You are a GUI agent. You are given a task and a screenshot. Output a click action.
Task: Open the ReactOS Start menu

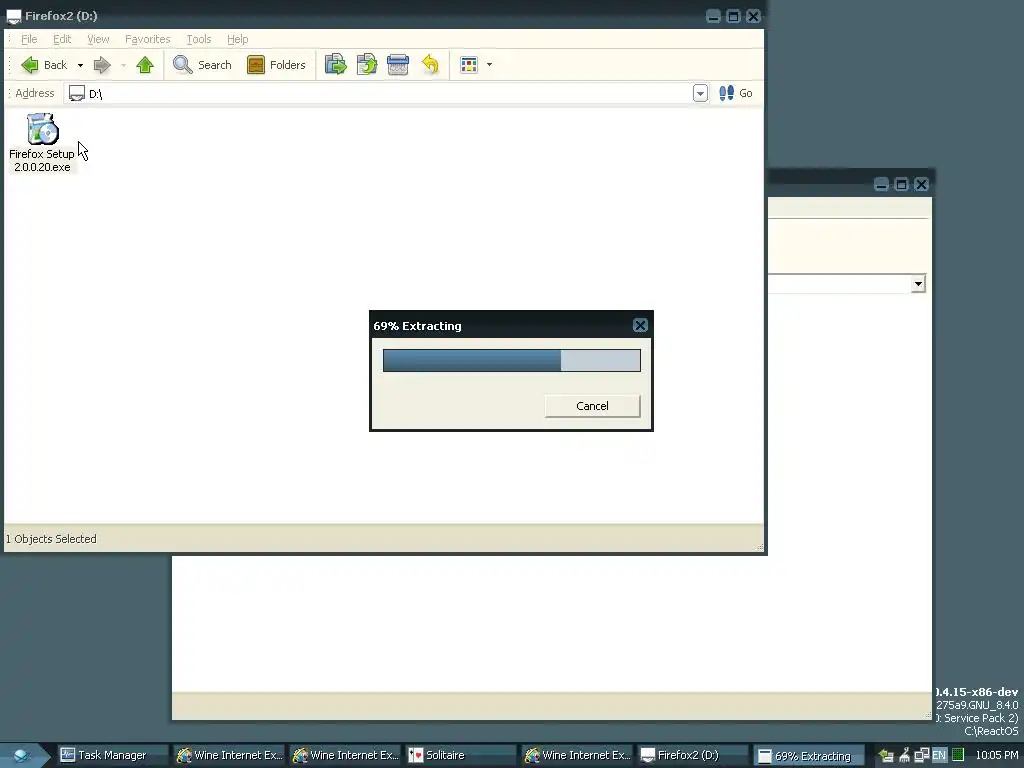pyautogui.click(x=24, y=755)
